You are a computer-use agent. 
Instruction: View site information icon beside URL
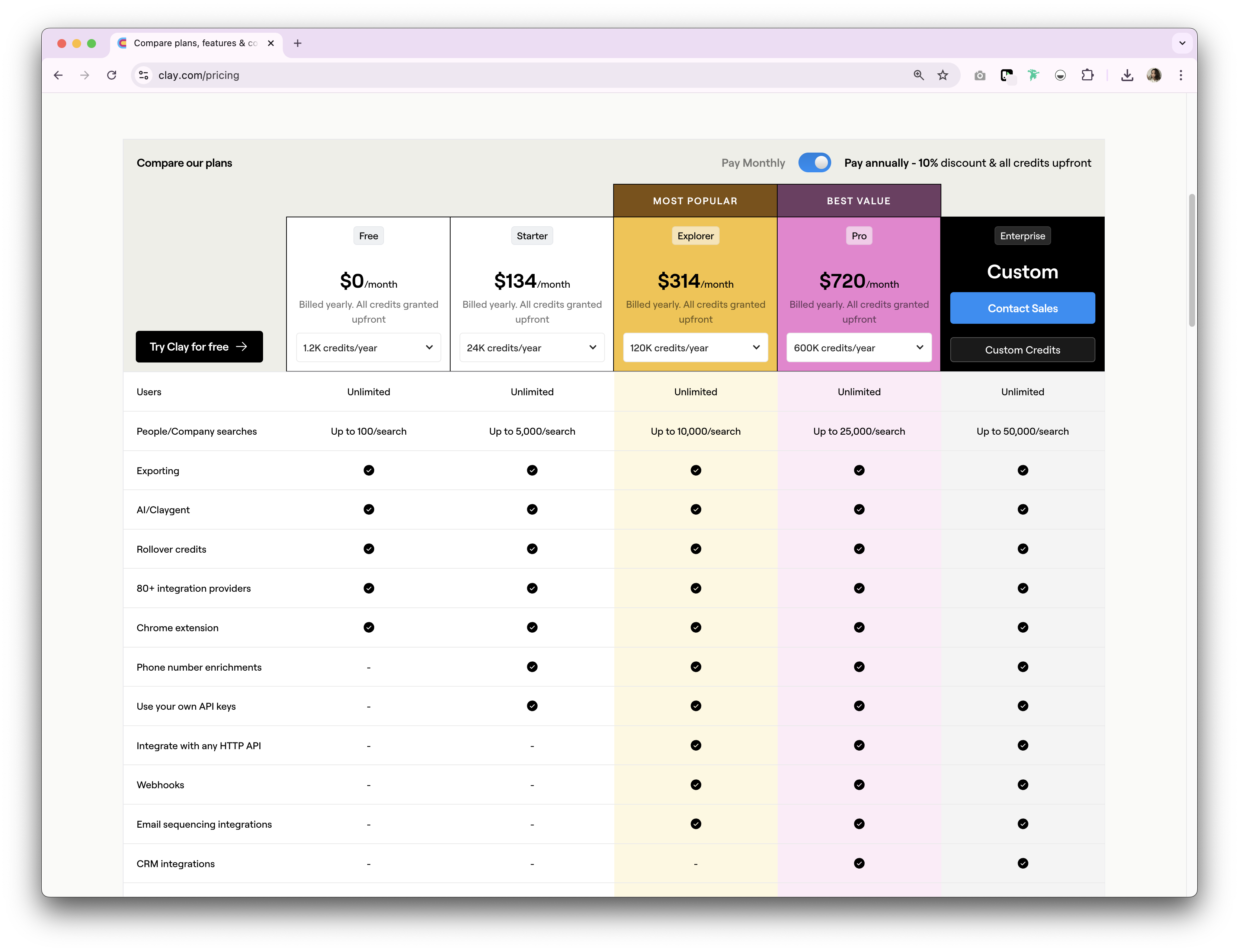point(144,76)
